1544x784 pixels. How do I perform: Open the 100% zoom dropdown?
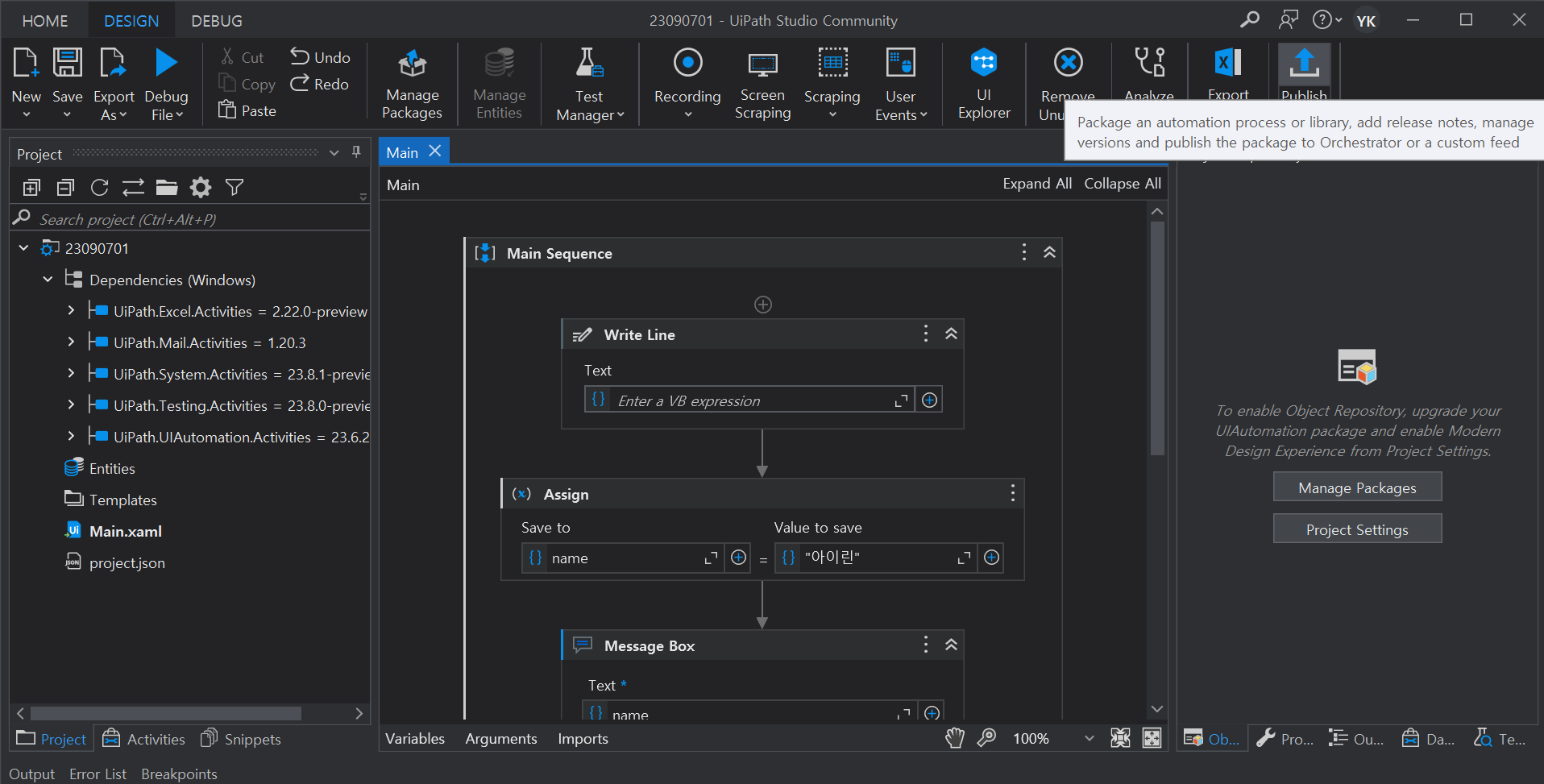pyautogui.click(x=1089, y=738)
